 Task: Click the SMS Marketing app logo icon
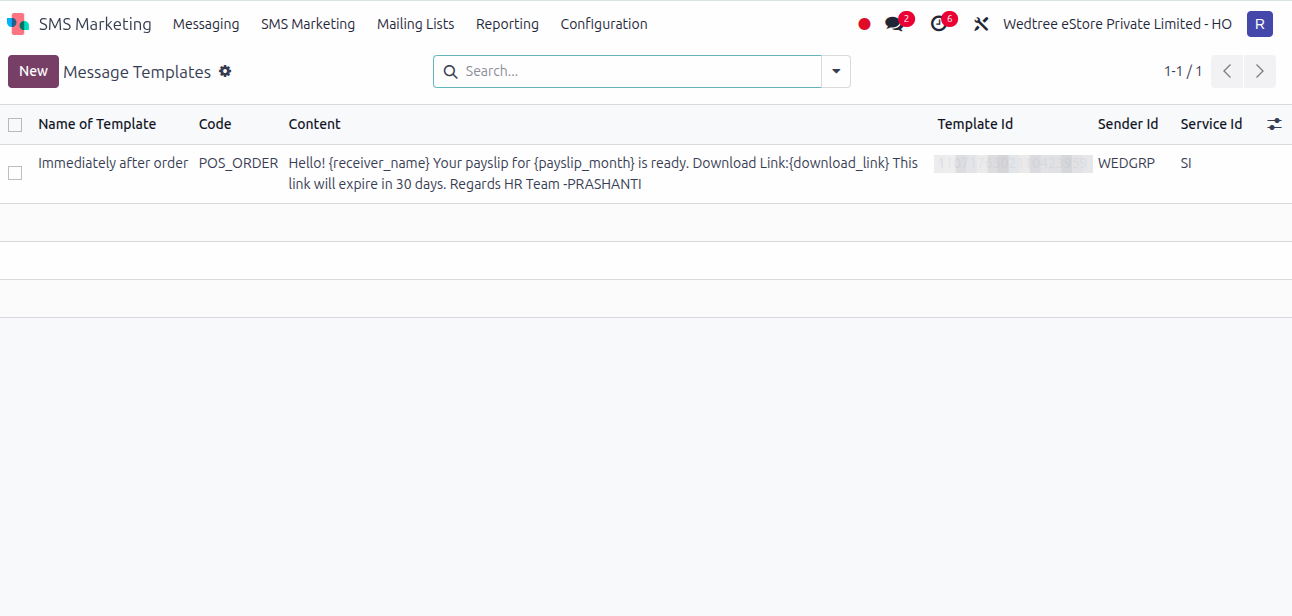pyautogui.click(x=18, y=24)
